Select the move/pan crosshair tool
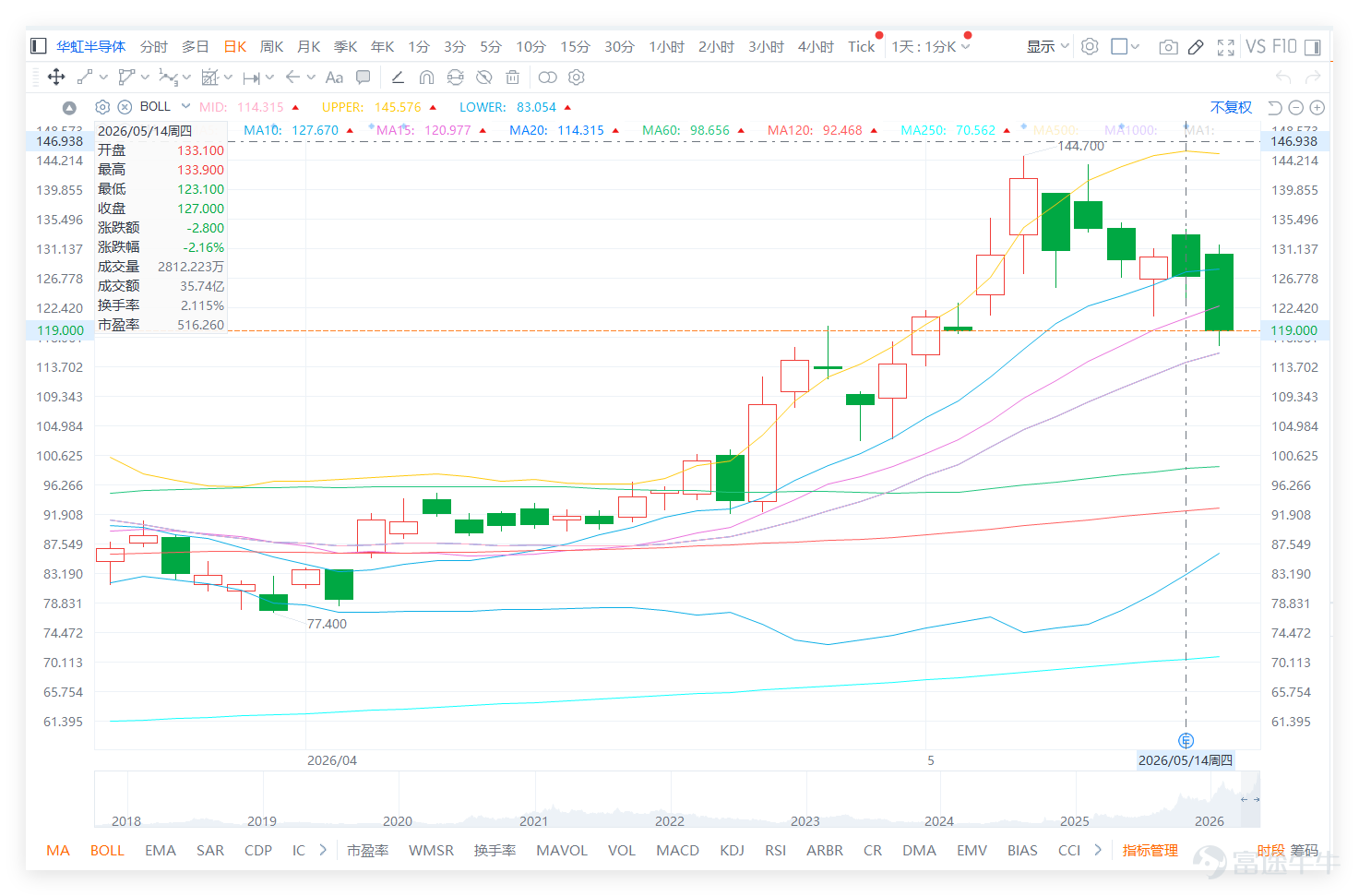 point(56,77)
